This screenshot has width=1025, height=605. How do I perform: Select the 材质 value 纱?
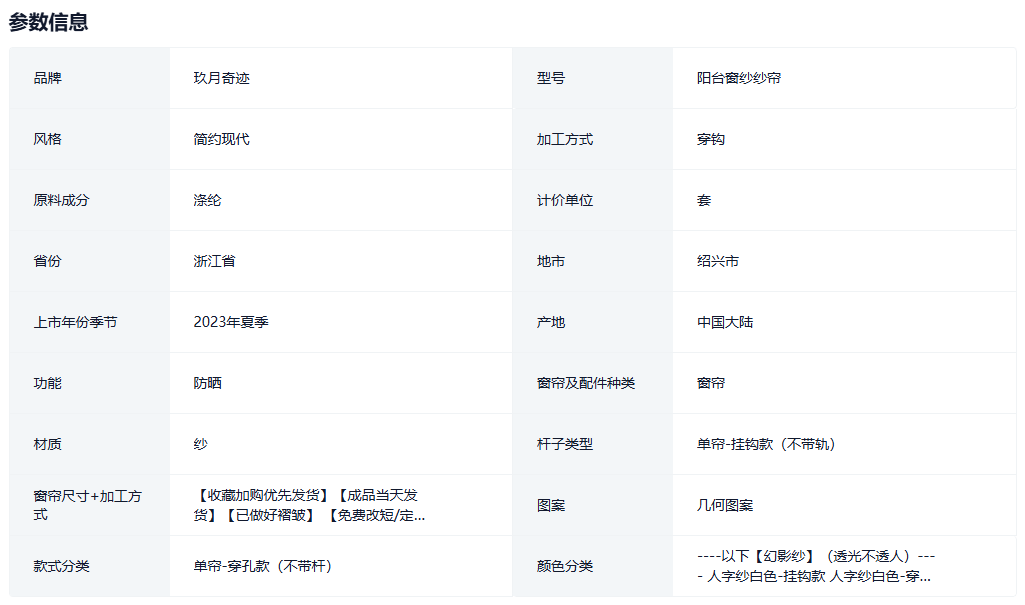point(200,444)
